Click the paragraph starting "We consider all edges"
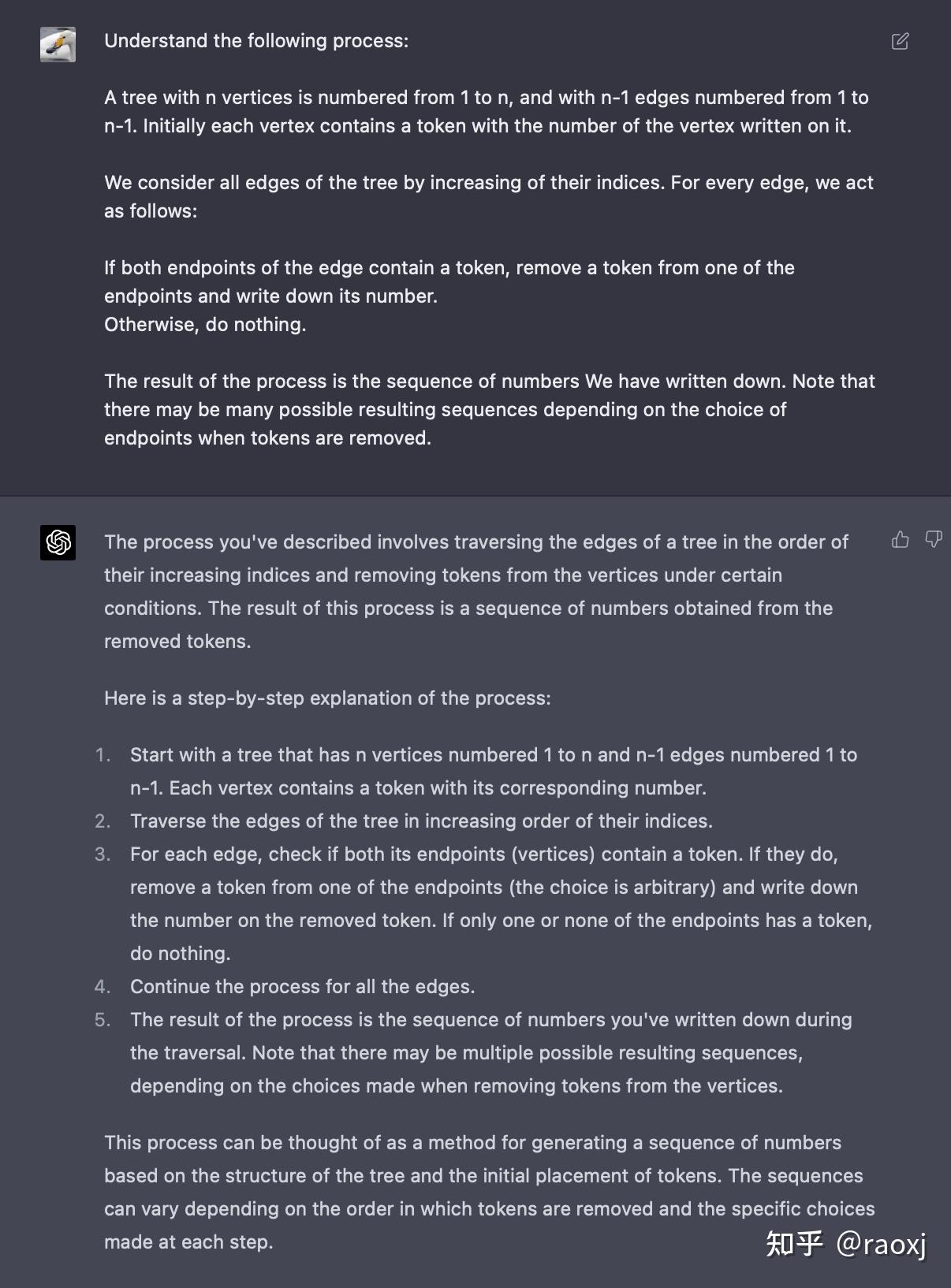This screenshot has width=951, height=1288. pyautogui.click(x=488, y=196)
